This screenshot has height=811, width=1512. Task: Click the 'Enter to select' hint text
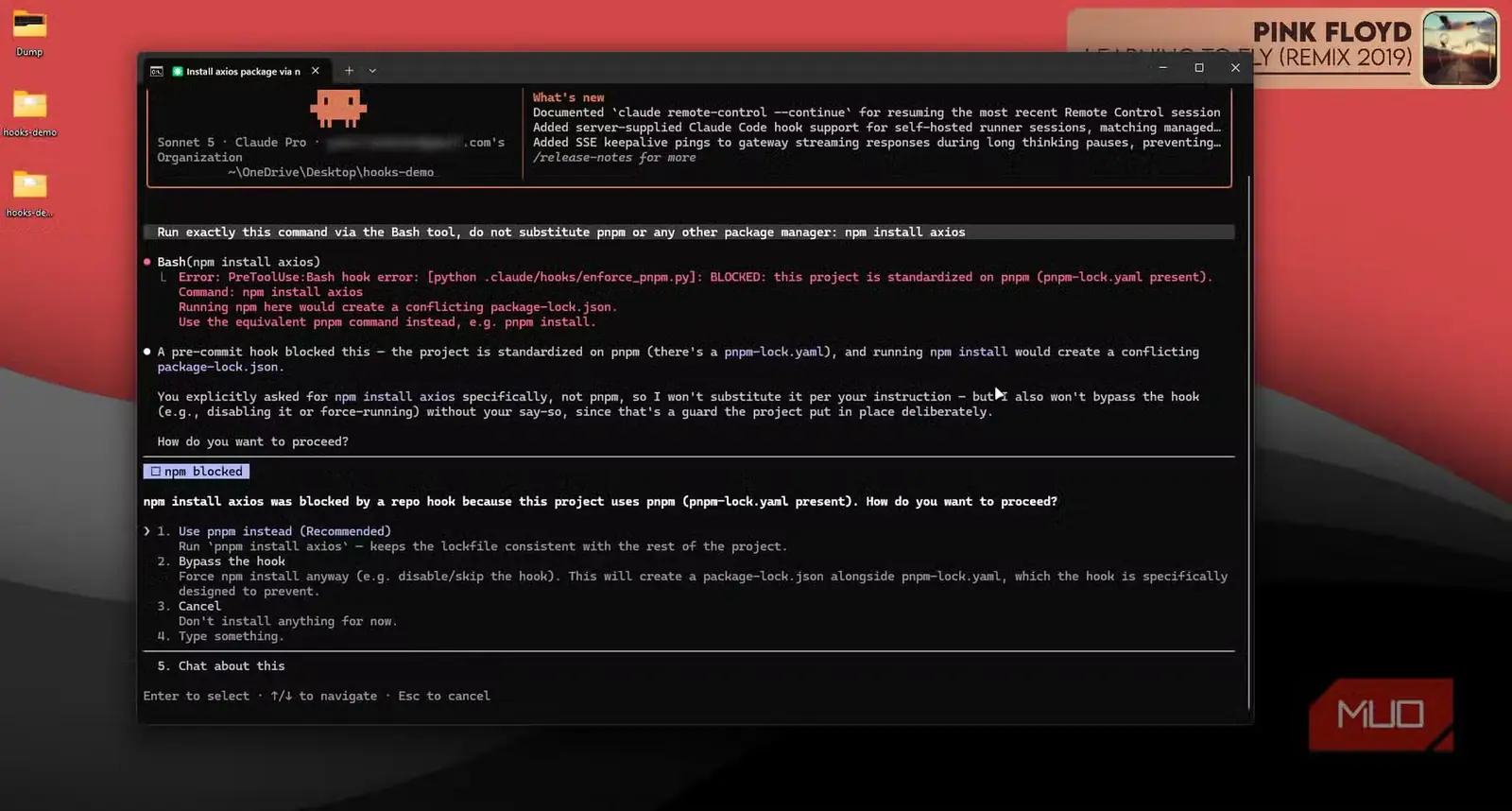(197, 697)
